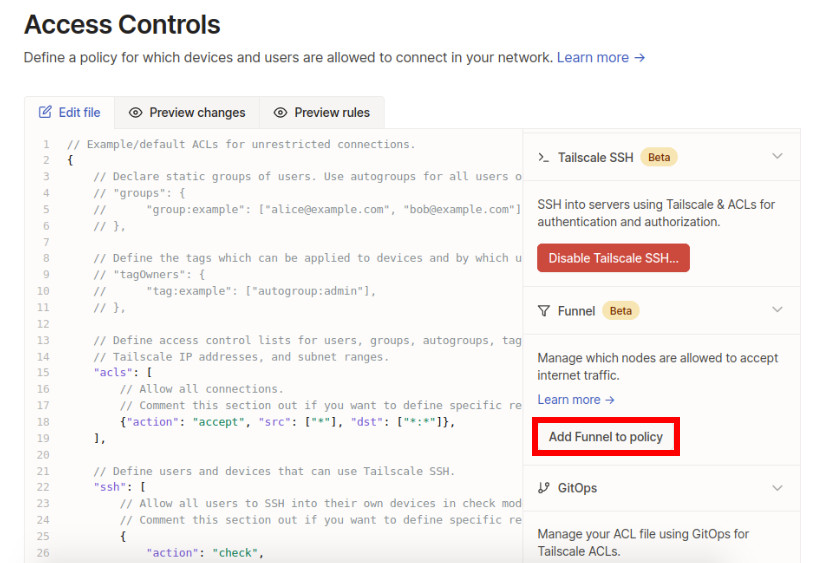Click the Tailscale SSH terminal prompt icon
The height and width of the screenshot is (563, 822).
(544, 157)
